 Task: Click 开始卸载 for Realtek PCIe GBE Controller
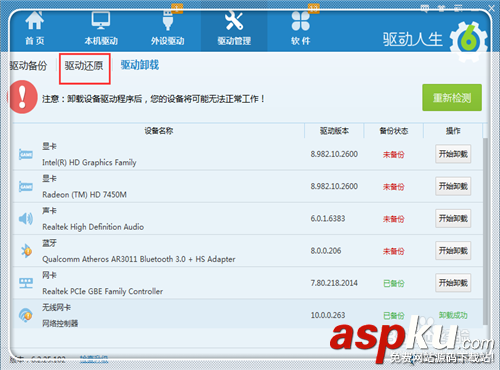point(453,283)
